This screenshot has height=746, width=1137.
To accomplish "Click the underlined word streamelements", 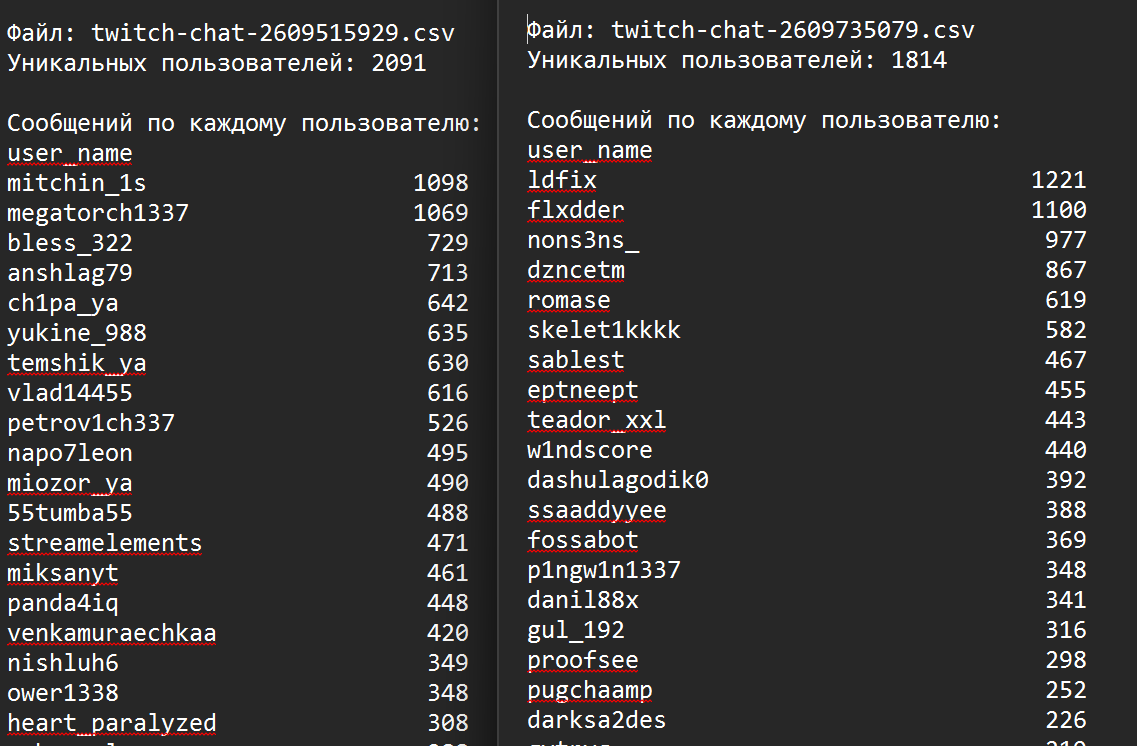I will point(104,543).
